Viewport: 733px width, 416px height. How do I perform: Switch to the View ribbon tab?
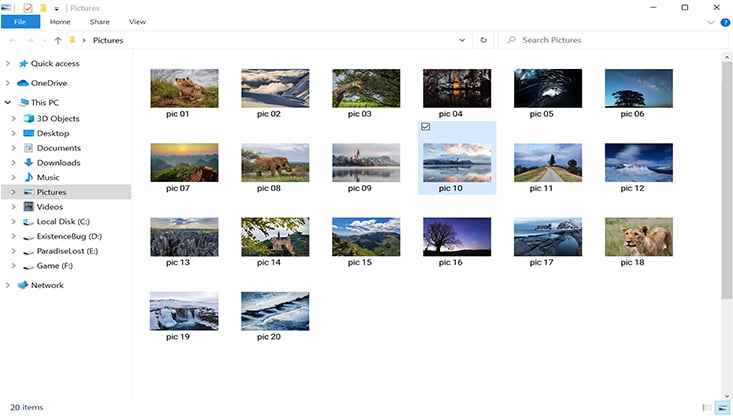coord(137,21)
